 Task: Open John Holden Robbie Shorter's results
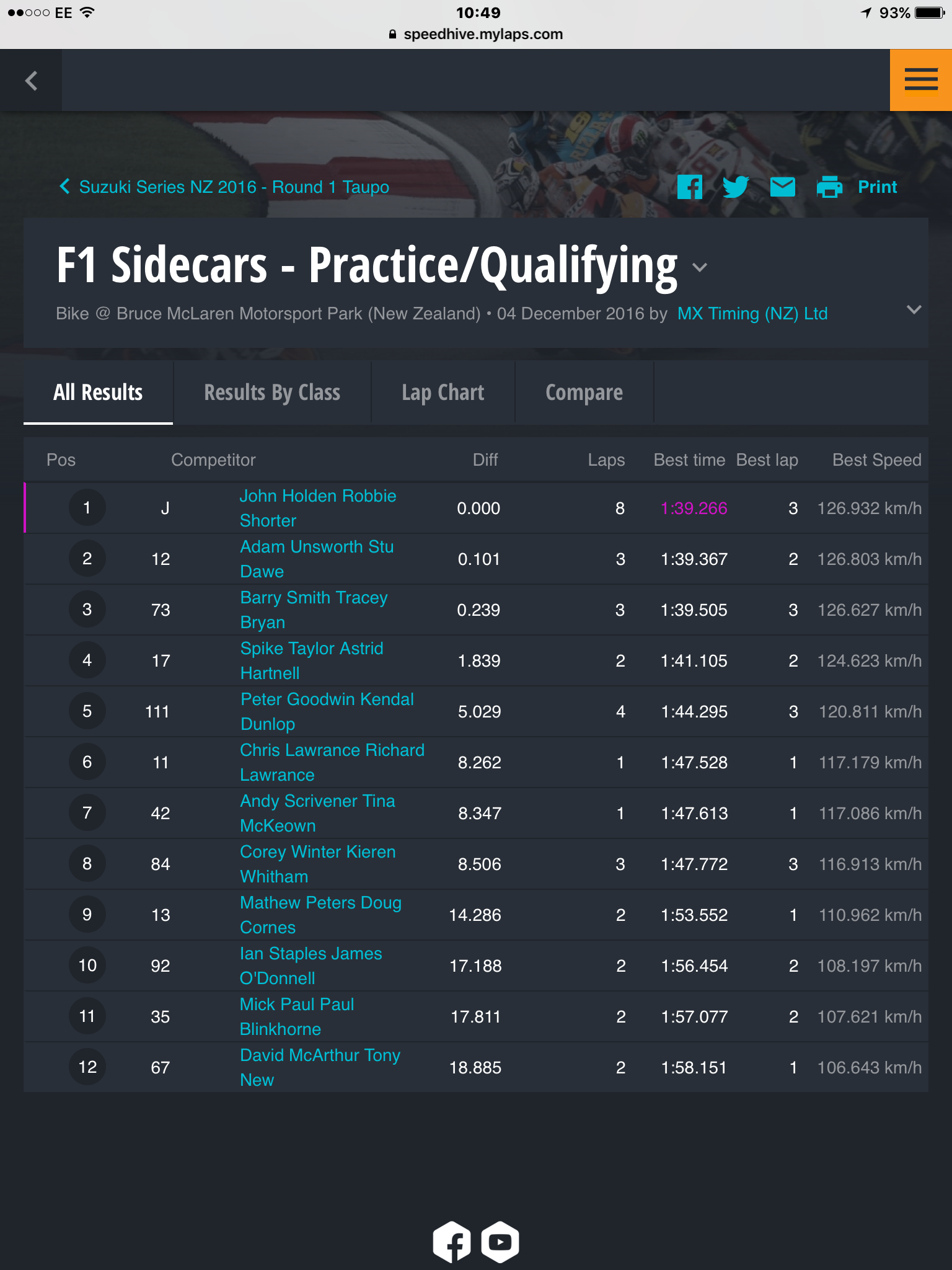coord(318,508)
